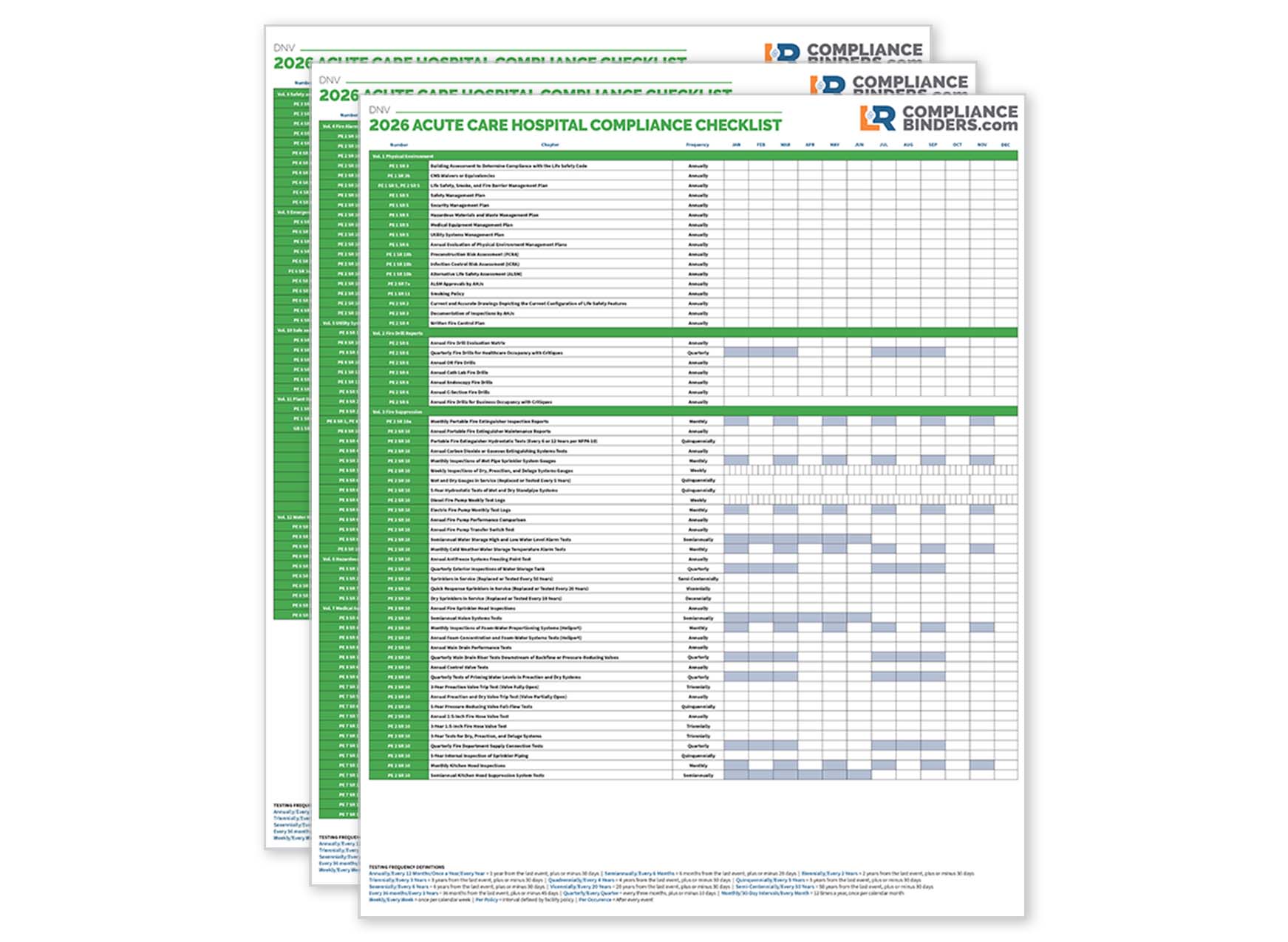Open ComplianceBinders.com wordmark on front page
This screenshot has height=942, width=1288.
(x=959, y=118)
